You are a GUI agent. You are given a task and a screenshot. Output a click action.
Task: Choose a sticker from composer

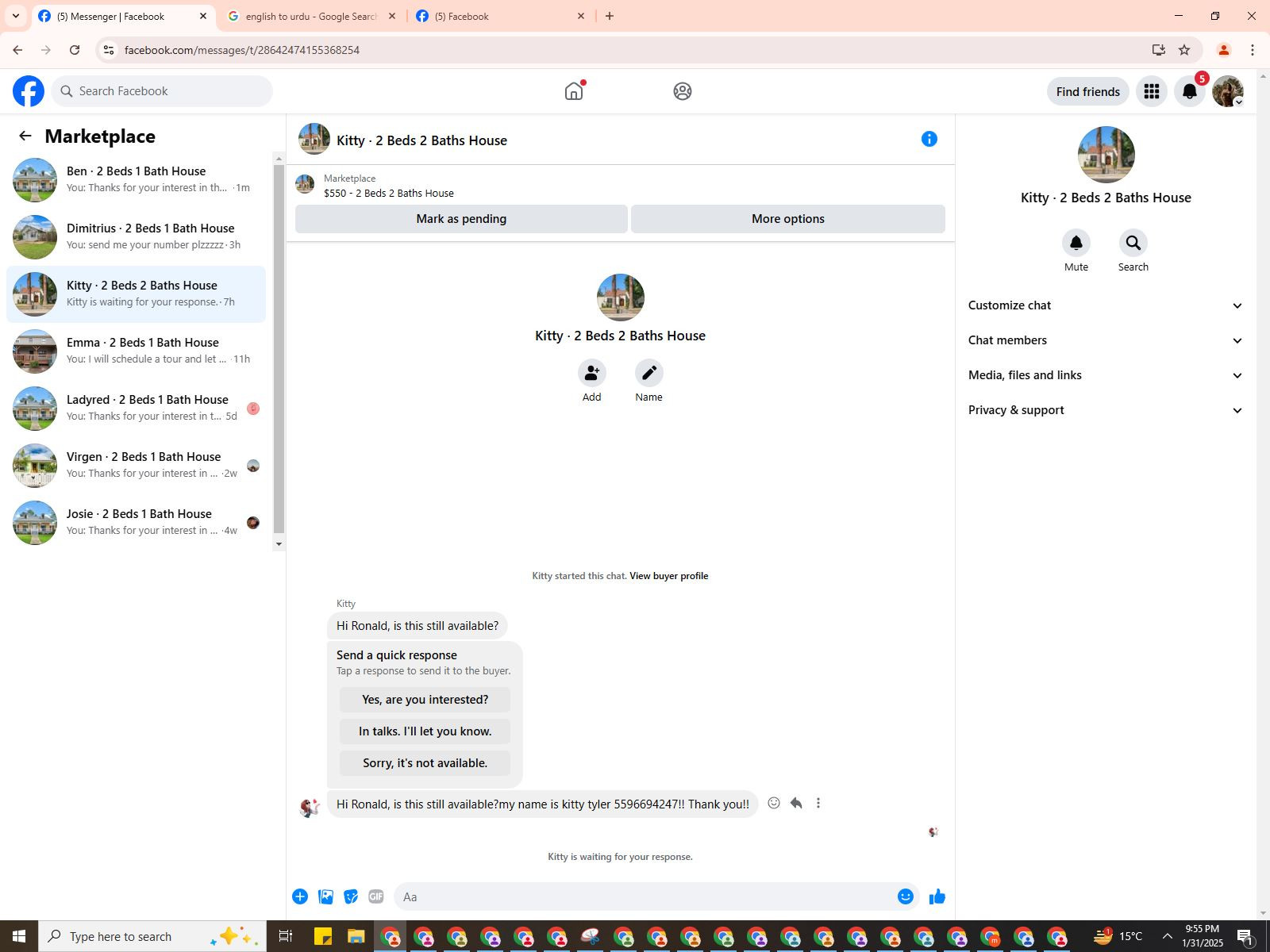(x=351, y=896)
